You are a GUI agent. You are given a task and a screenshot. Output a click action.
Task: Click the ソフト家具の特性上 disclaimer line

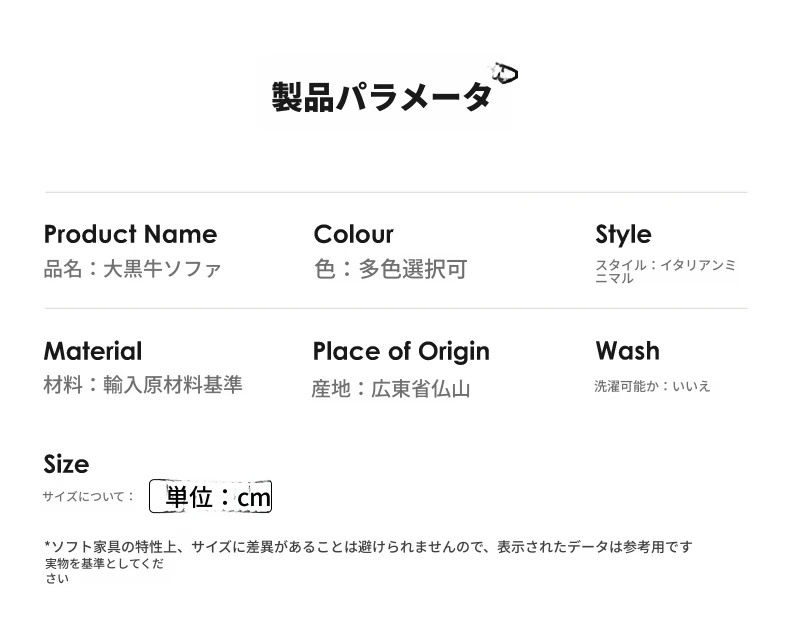pyautogui.click(x=368, y=547)
